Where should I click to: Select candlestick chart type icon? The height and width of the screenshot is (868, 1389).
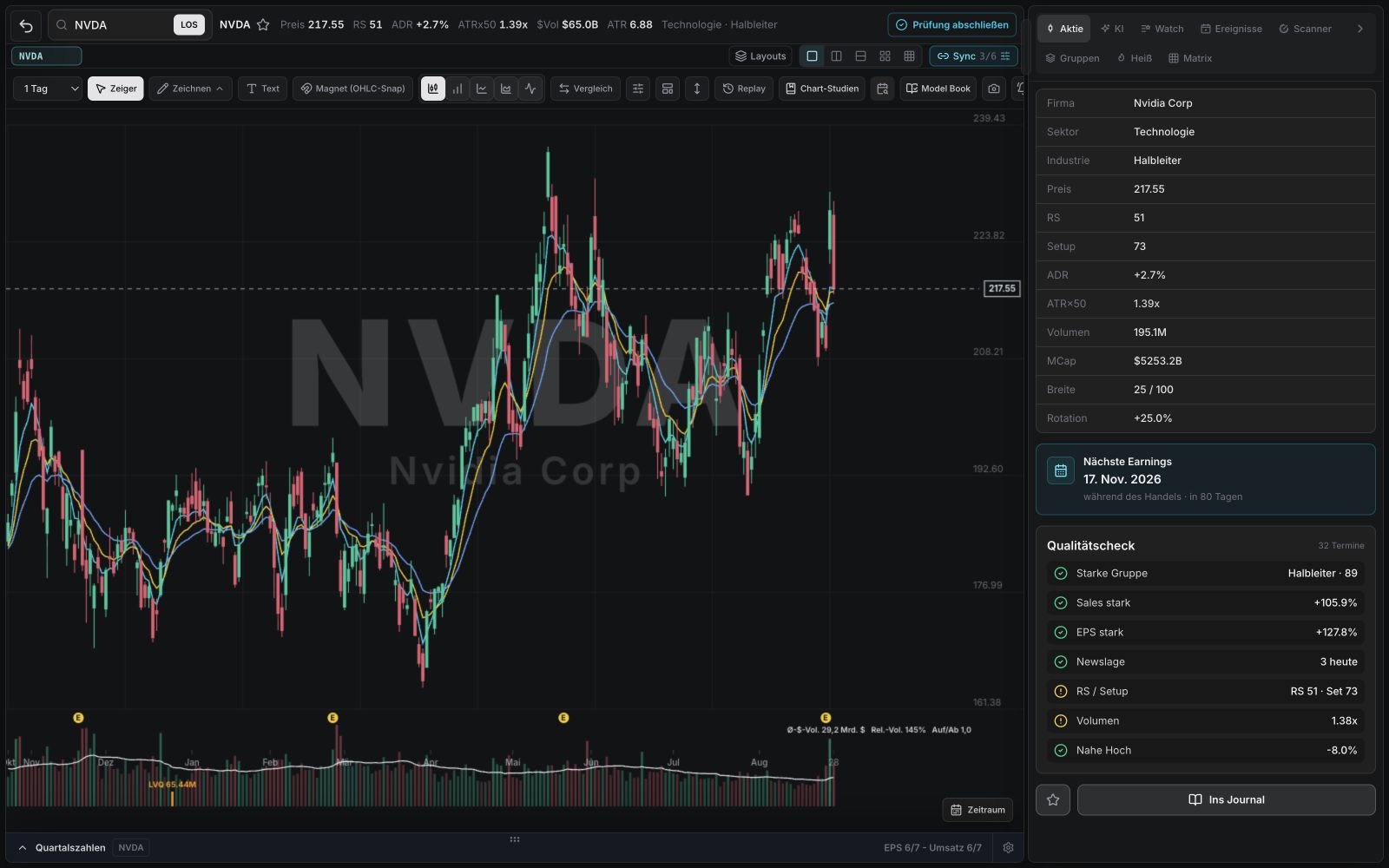point(432,89)
